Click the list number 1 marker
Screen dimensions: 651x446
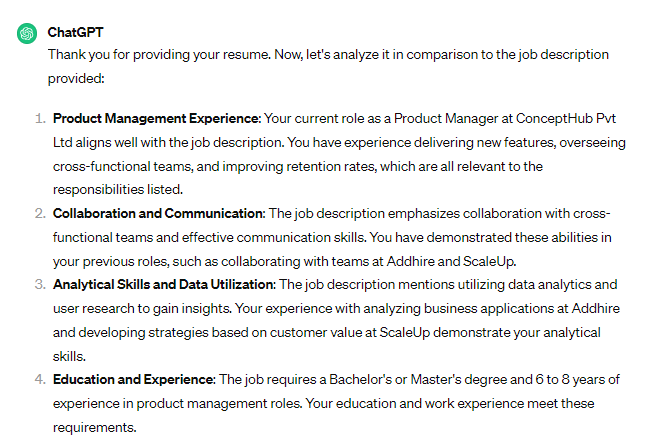coord(40,119)
